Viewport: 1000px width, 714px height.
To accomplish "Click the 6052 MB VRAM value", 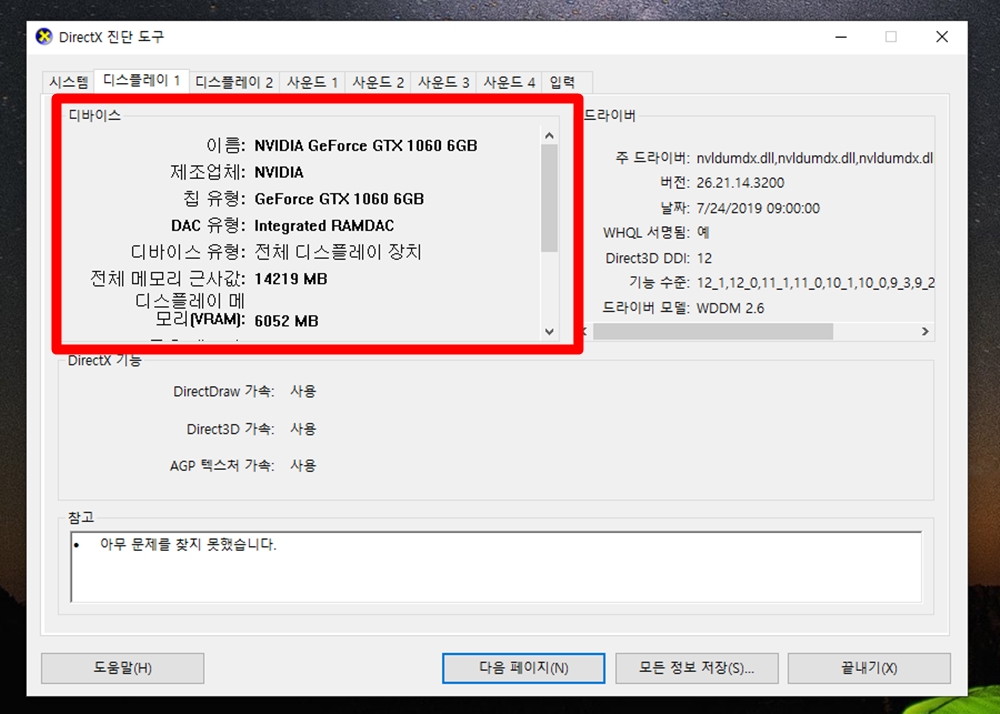I will (286, 321).
